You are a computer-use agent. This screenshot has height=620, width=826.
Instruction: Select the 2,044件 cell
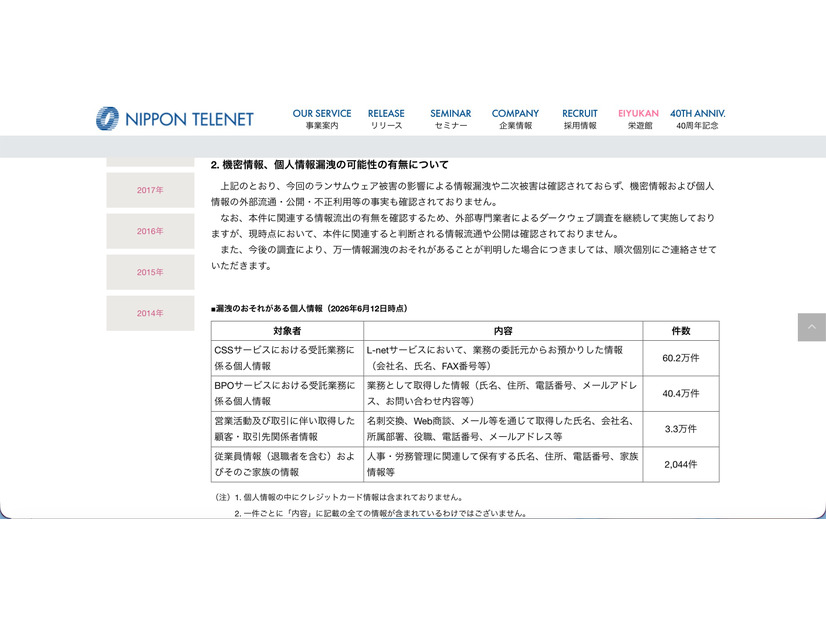681,465
